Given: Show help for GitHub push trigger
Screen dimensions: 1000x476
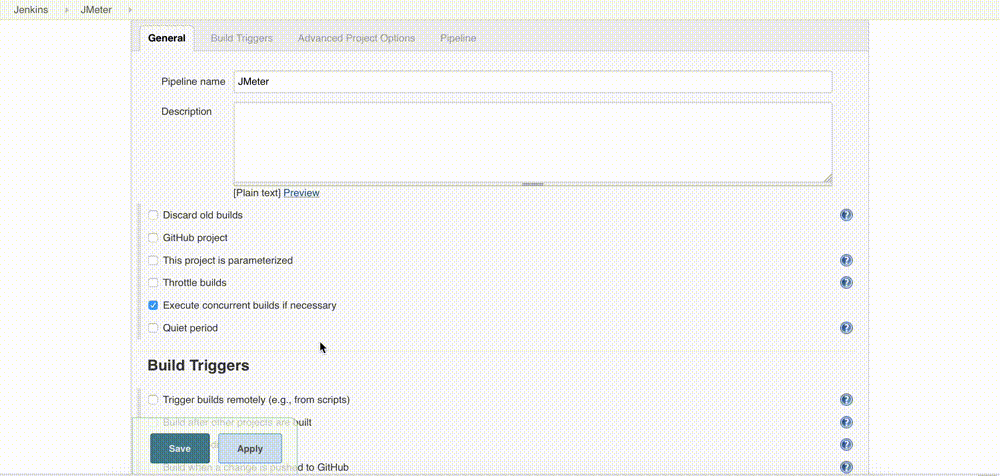Looking at the screenshot, I should coord(846,466).
